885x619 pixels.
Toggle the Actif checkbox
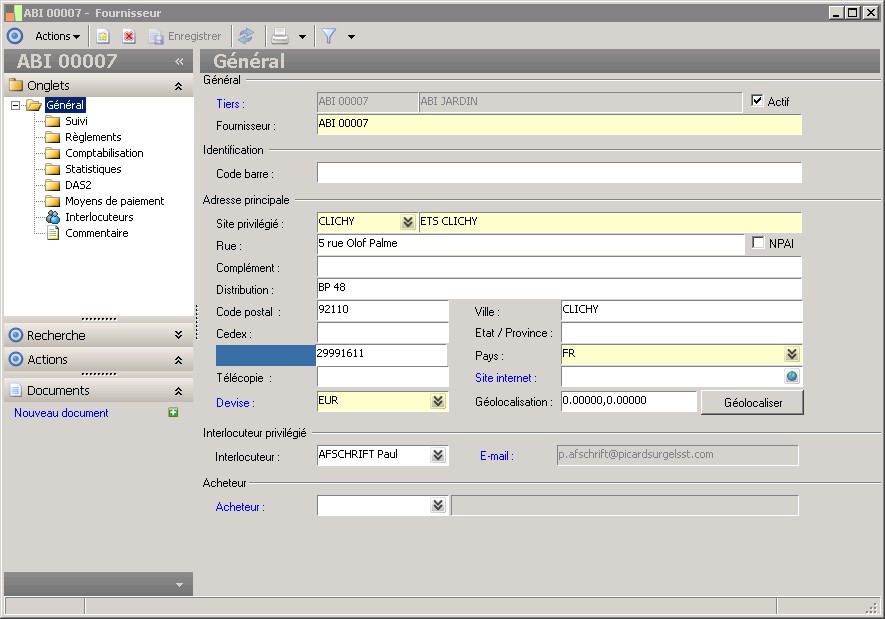click(x=757, y=101)
